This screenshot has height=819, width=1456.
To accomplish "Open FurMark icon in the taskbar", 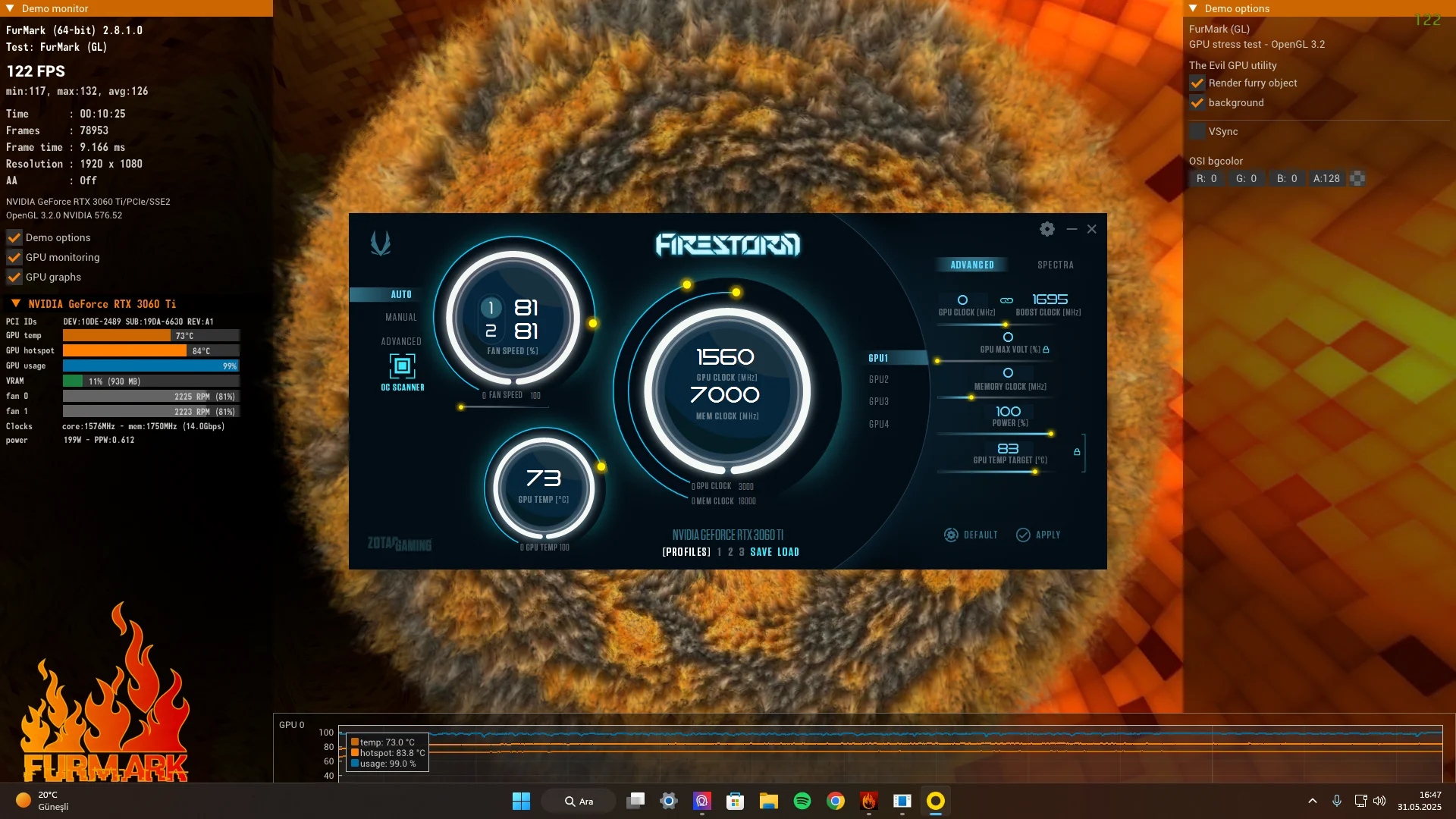I will [868, 801].
